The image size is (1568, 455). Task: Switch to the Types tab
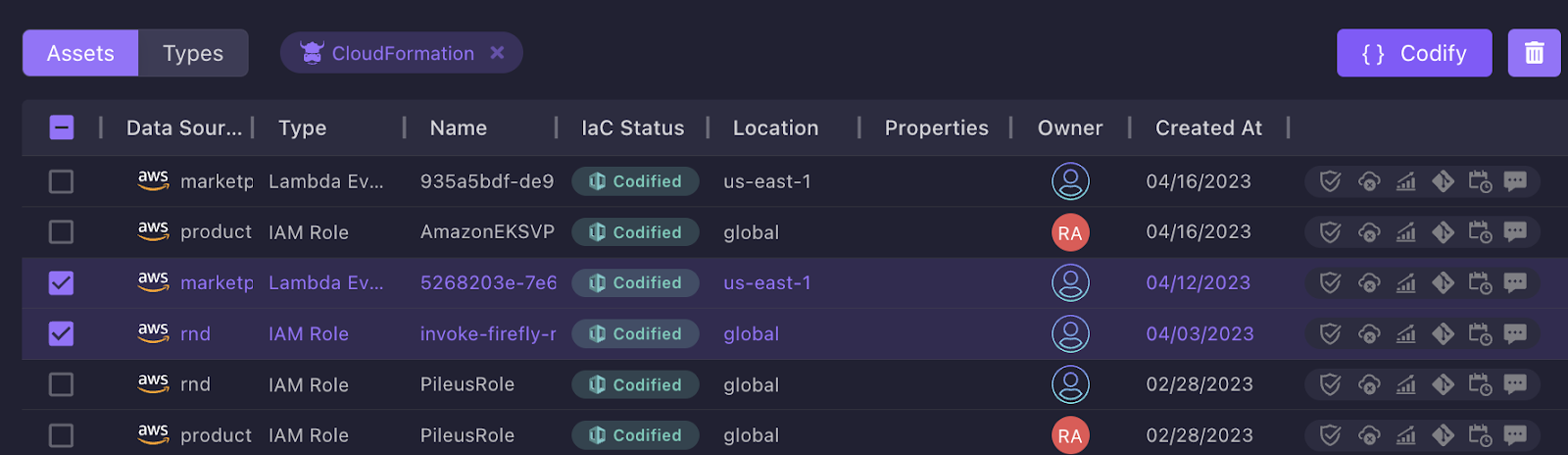(x=193, y=53)
